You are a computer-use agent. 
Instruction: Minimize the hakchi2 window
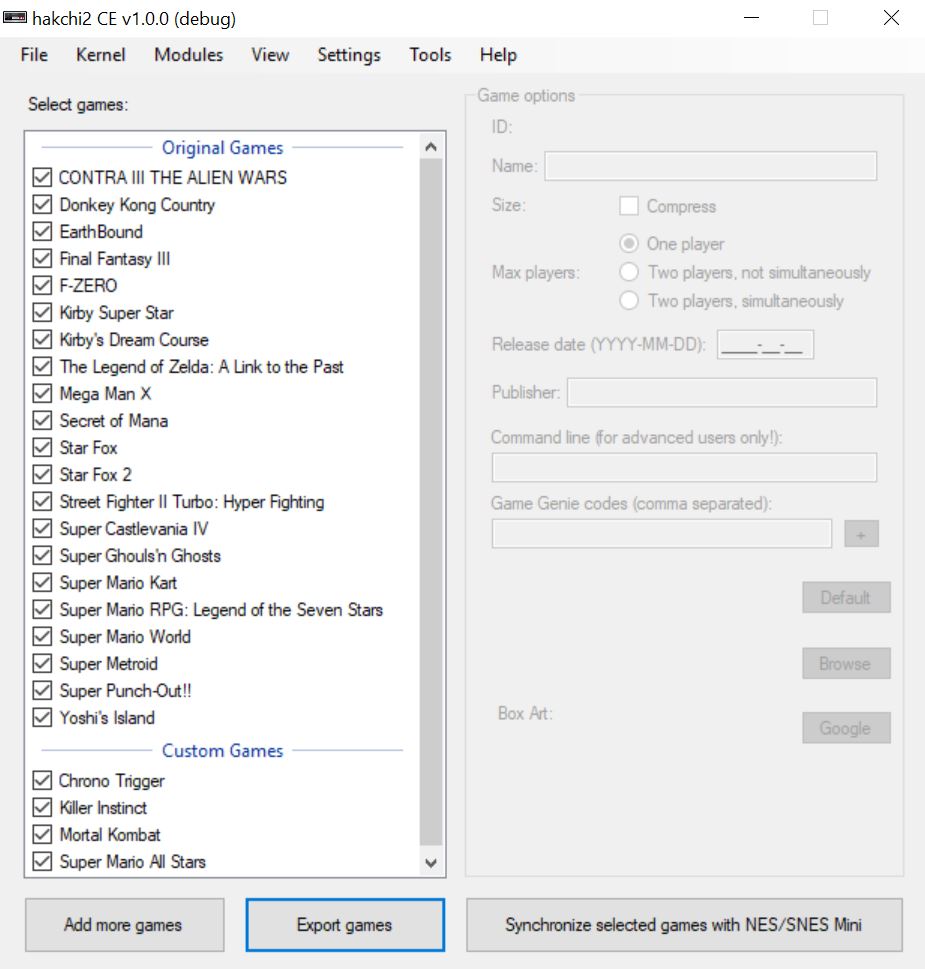click(751, 18)
